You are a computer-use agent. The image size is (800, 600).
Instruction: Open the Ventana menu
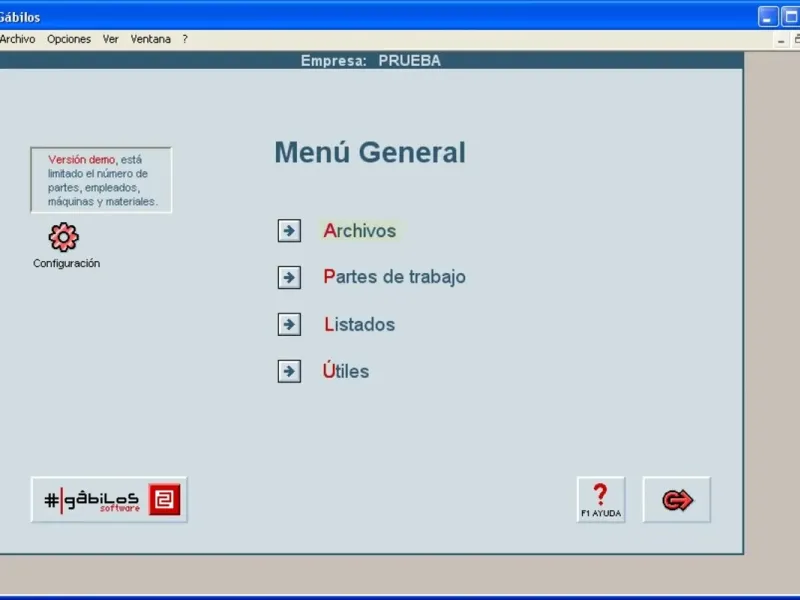[151, 39]
